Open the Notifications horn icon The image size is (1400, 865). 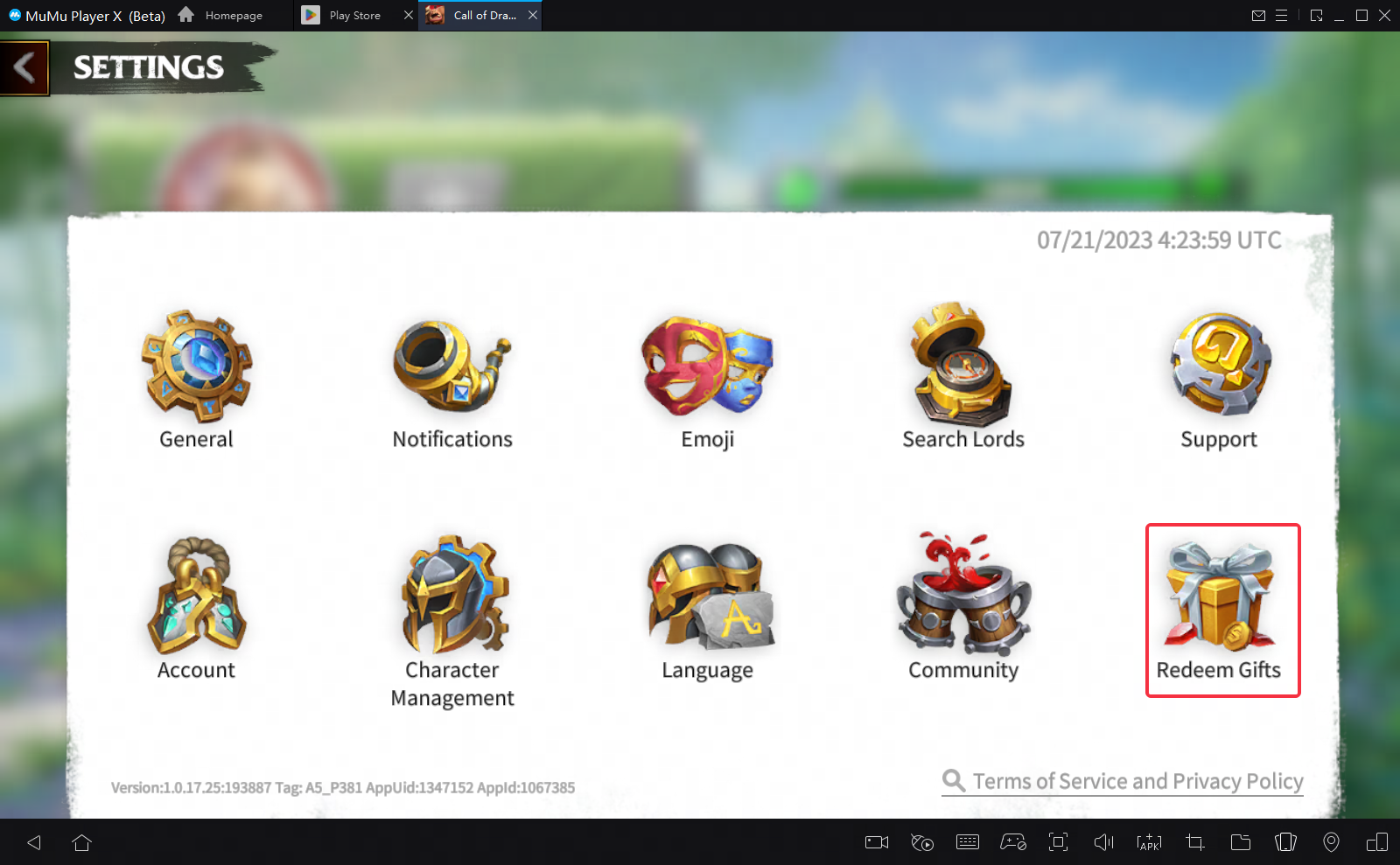click(451, 366)
